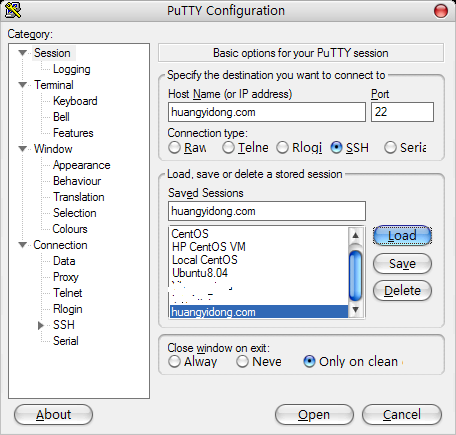456x435 pixels.
Task: Open the Colours category
Action: point(70,229)
